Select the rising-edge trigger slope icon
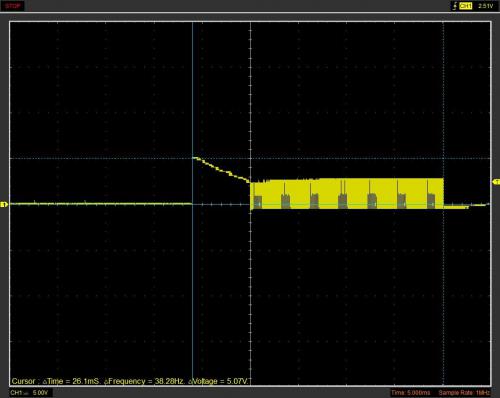 (454, 6)
